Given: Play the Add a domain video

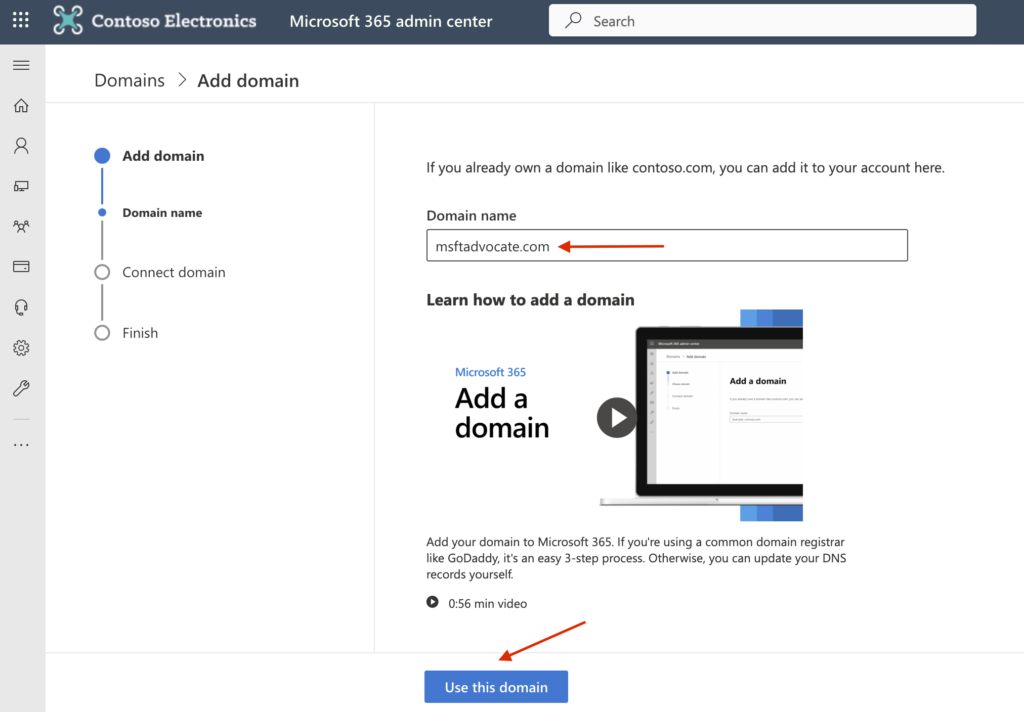Looking at the screenshot, I should 616,417.
